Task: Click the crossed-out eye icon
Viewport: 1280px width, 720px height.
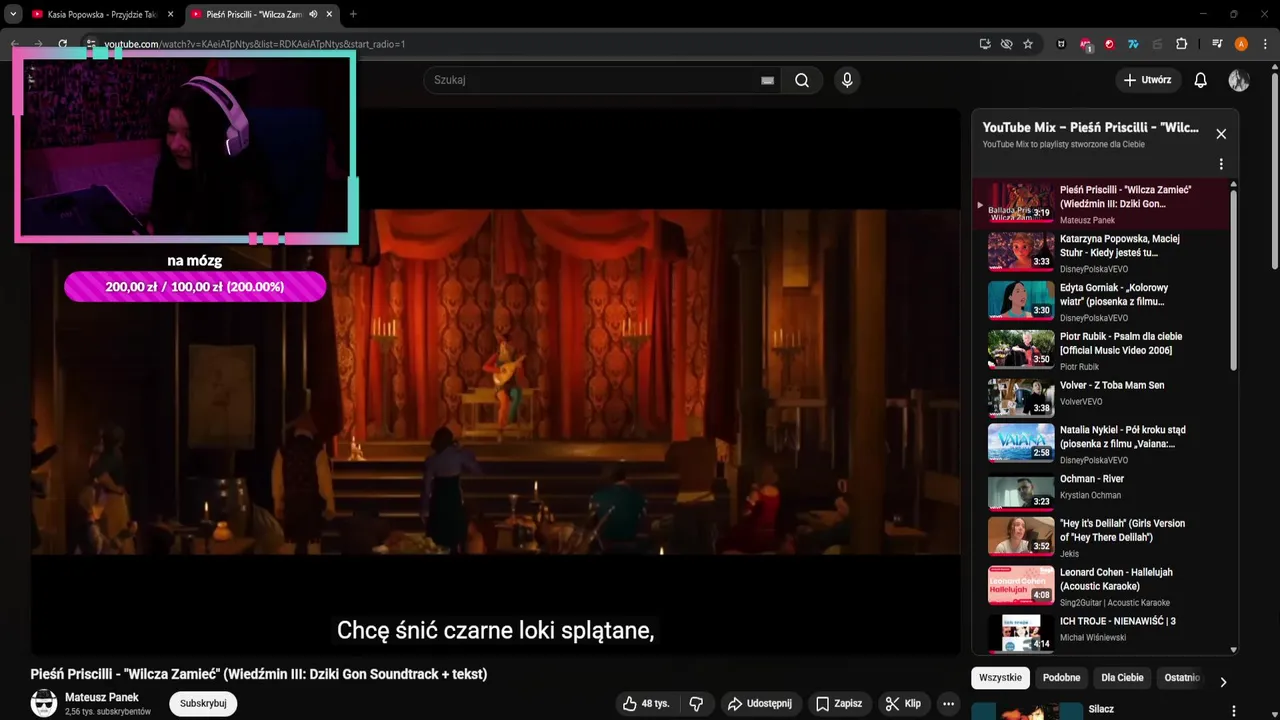Action: 1006,44
